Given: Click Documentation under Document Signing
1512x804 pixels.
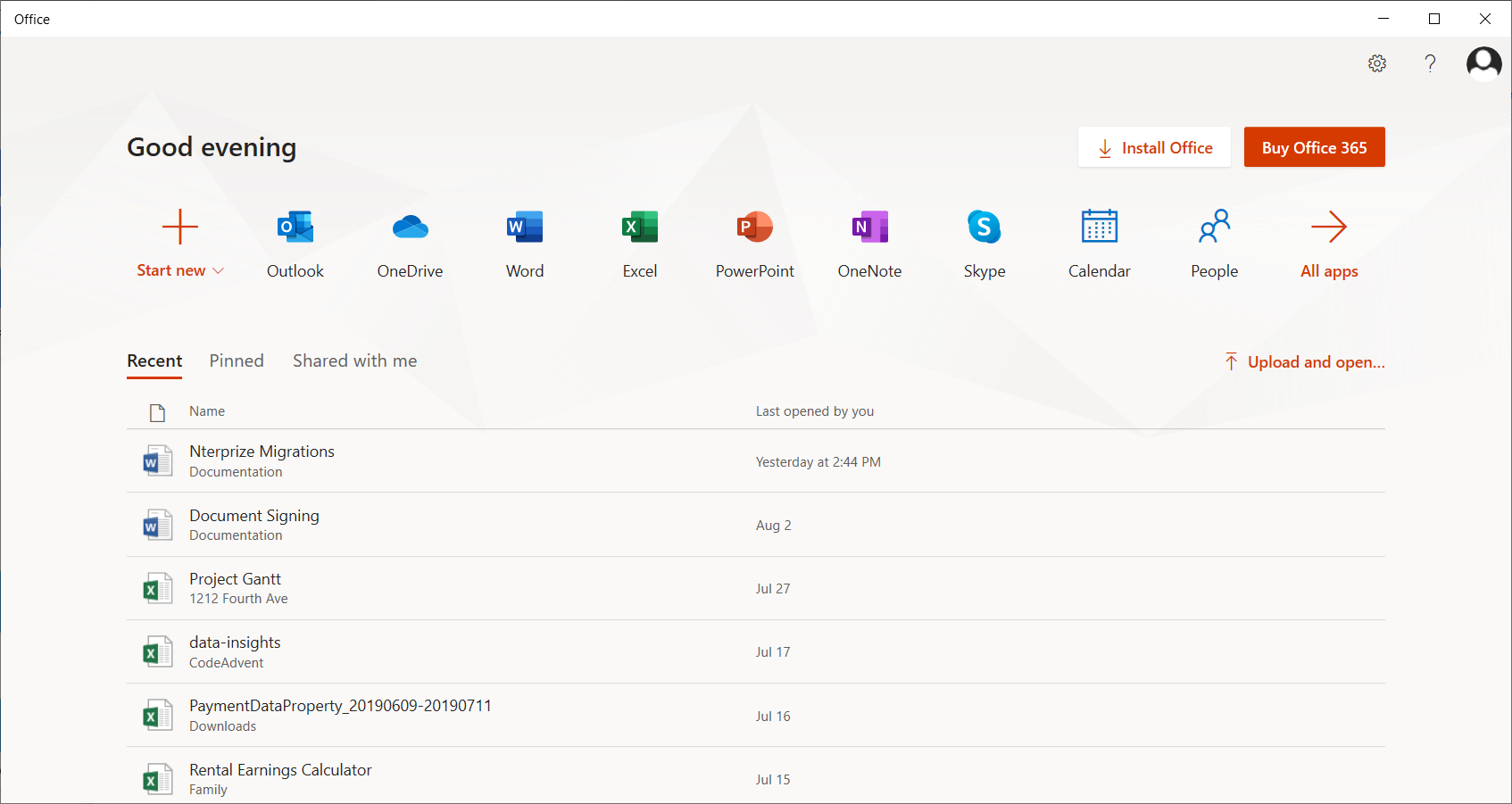Looking at the screenshot, I should (236, 535).
